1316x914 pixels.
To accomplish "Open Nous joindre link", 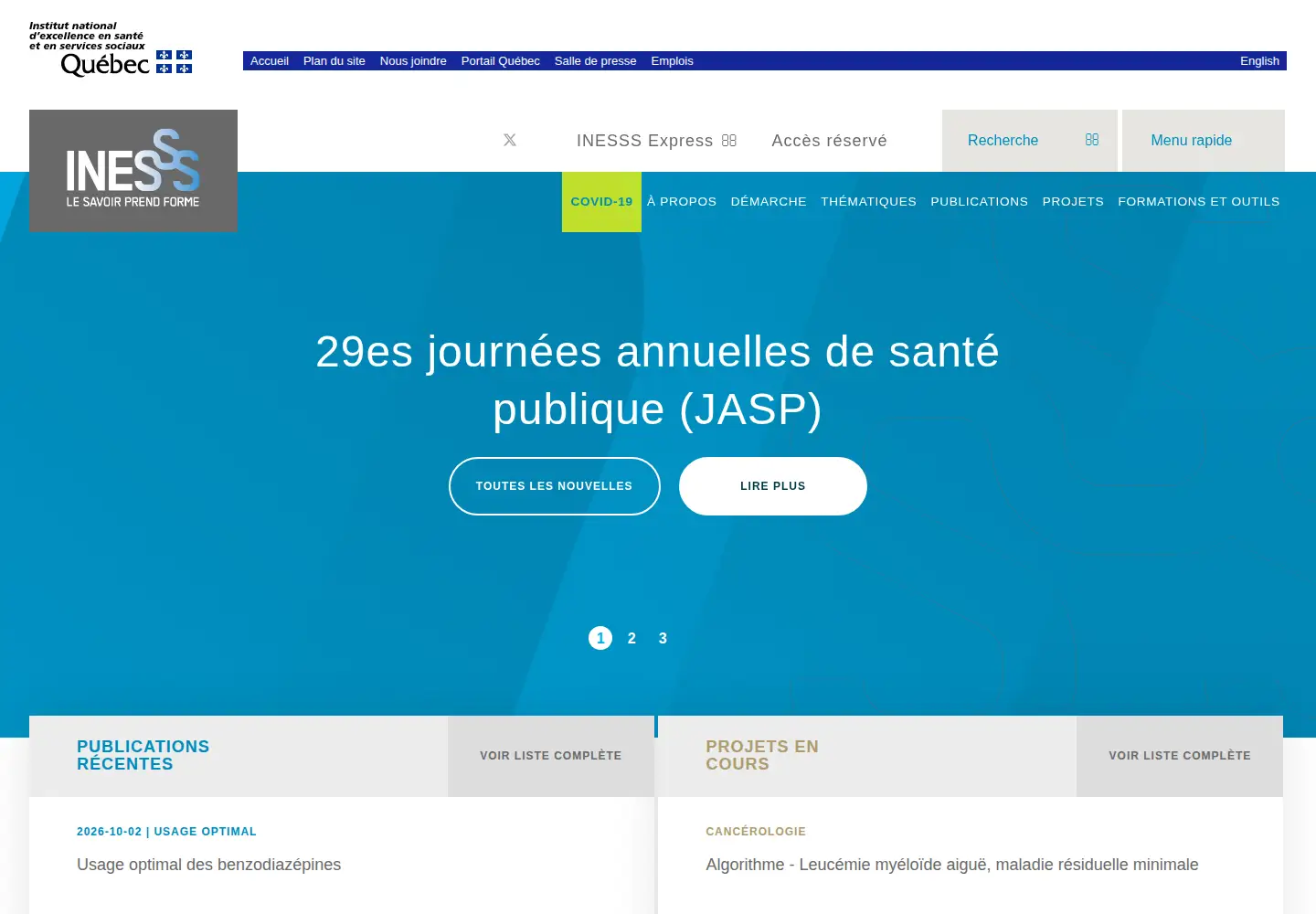I will coord(413,61).
